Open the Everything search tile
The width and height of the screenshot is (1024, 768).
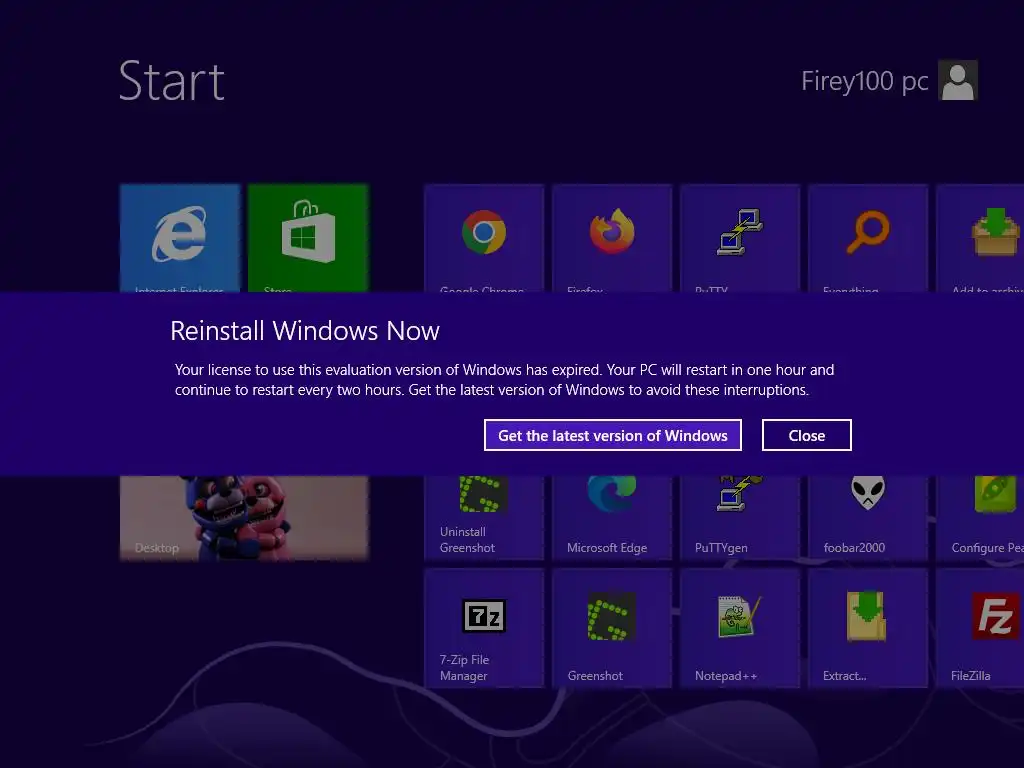[x=868, y=238]
